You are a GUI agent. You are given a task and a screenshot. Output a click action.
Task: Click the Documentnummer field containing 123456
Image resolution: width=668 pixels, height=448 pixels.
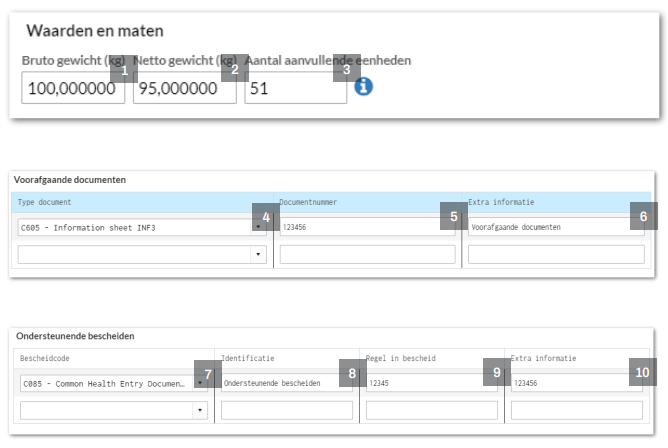(367, 227)
